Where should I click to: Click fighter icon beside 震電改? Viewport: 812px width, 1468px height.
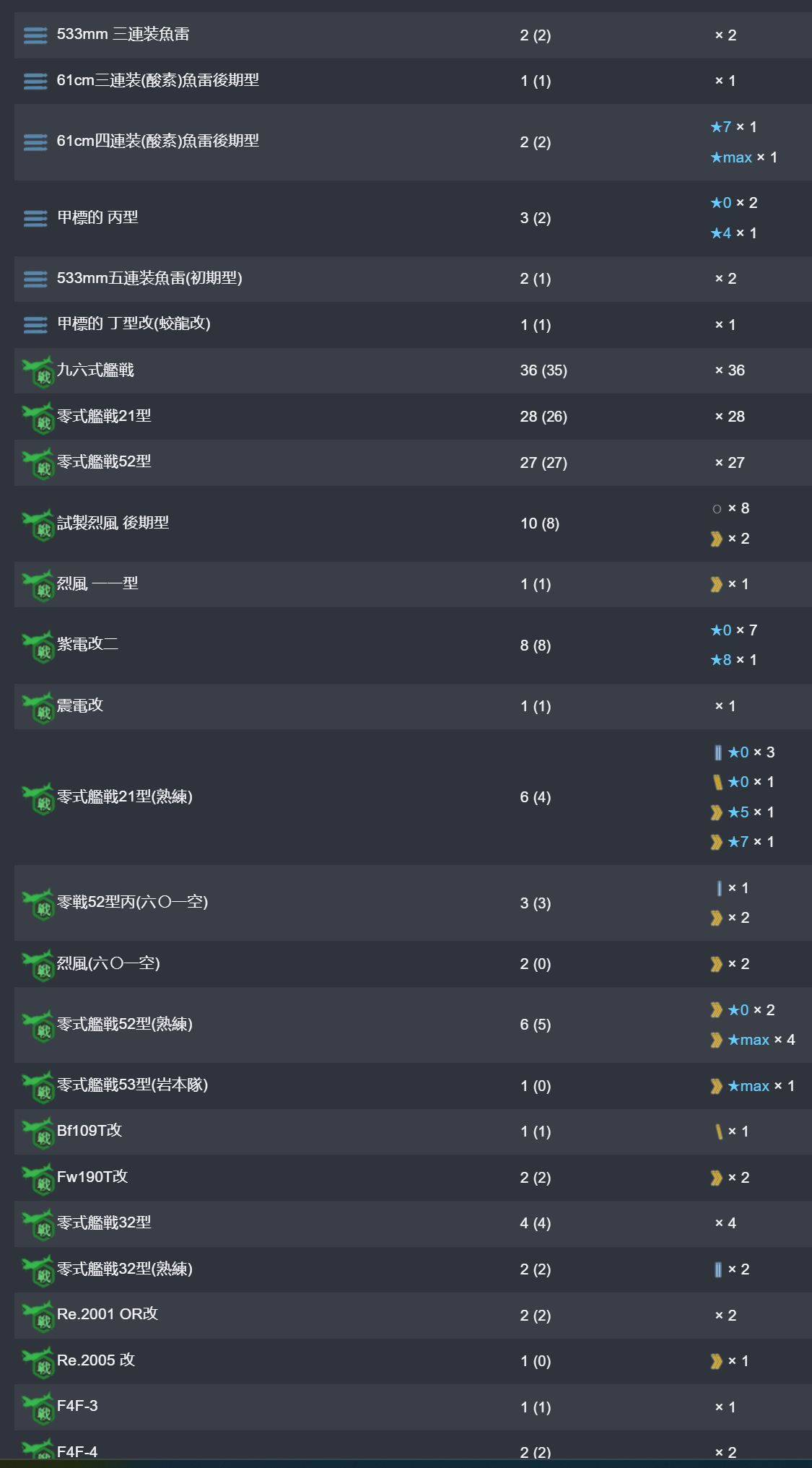coord(38,707)
